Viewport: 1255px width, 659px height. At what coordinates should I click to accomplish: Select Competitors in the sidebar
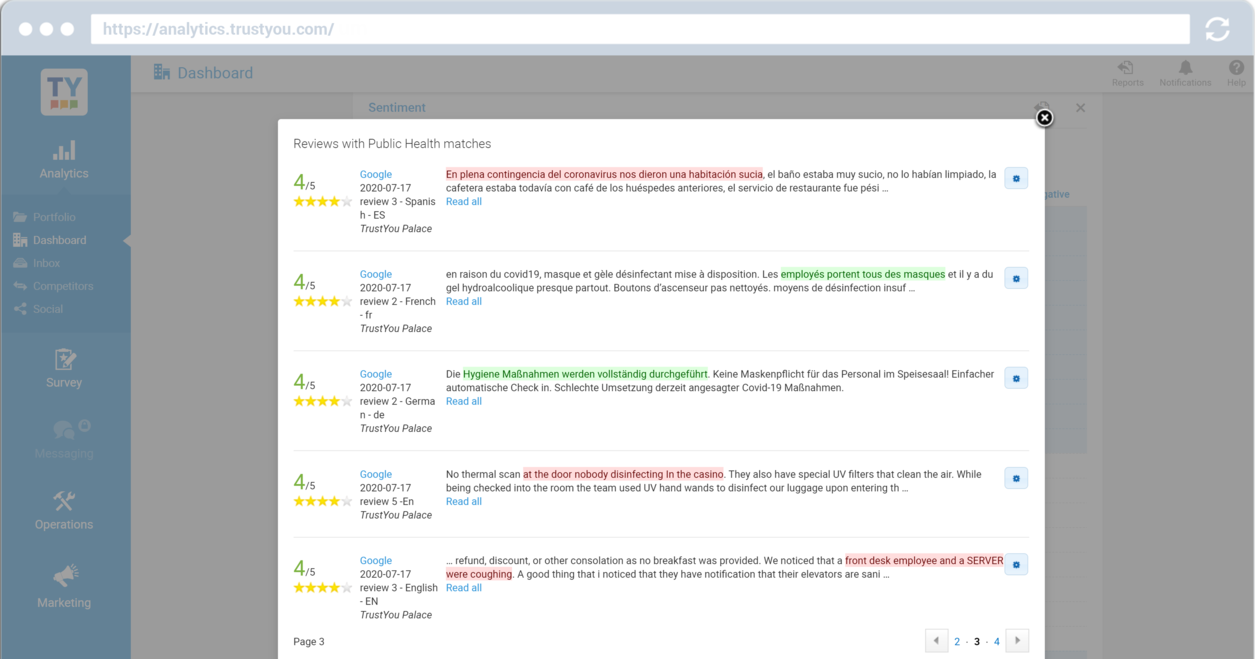pos(63,286)
